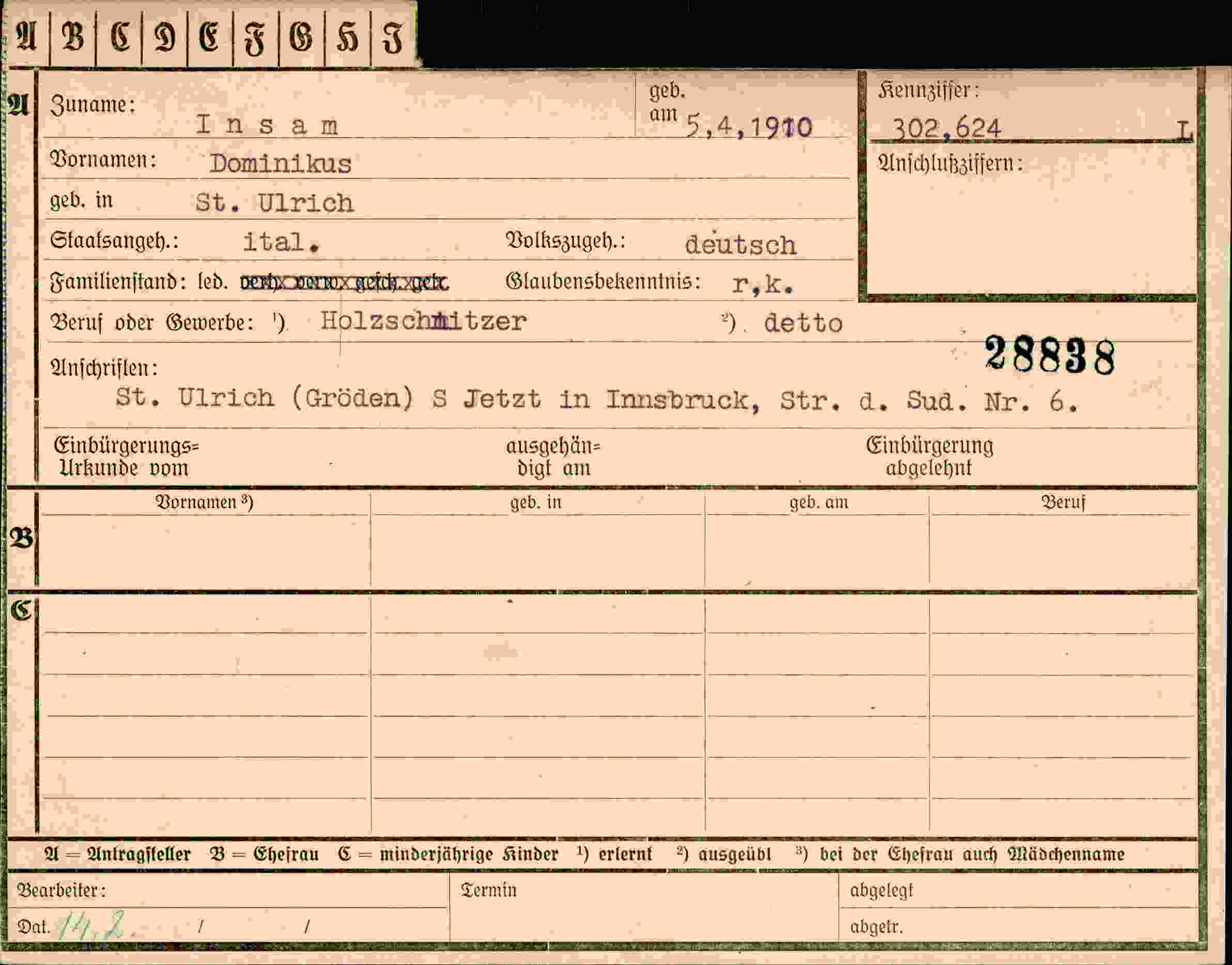Viewport: 1232px width, 965px height.
Task: Click the 'ausgehändigt am' label
Action: pos(553,457)
